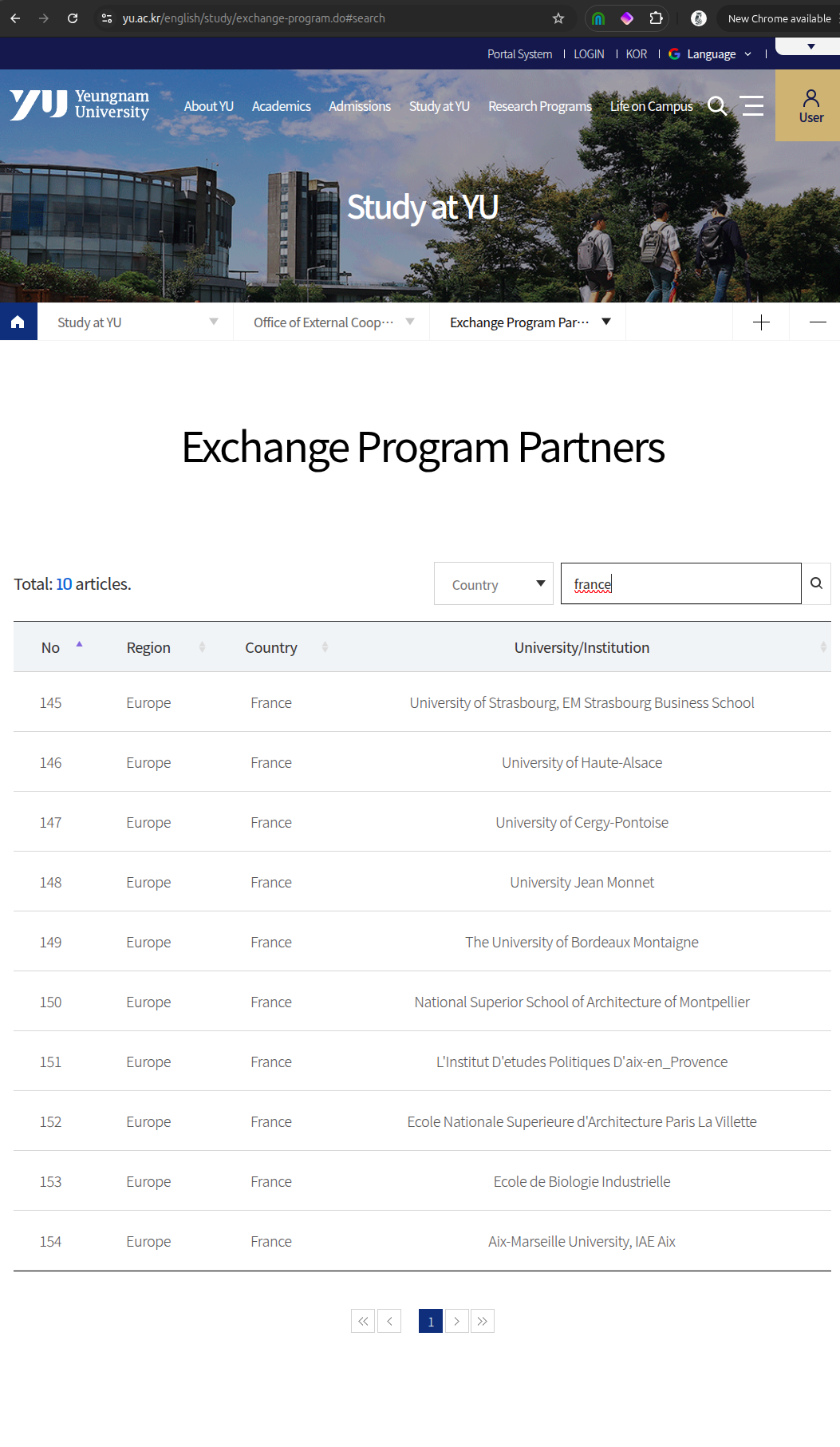Screen dimensions: 840x1447
Task: Open the hamburger menu in header
Action: (752, 105)
